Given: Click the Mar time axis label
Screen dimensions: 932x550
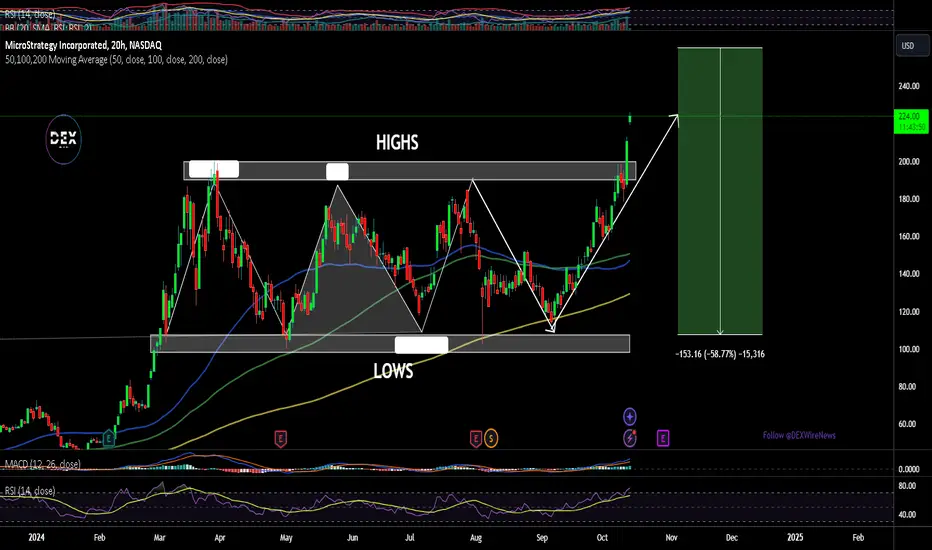Looking at the screenshot, I should [x=159, y=538].
